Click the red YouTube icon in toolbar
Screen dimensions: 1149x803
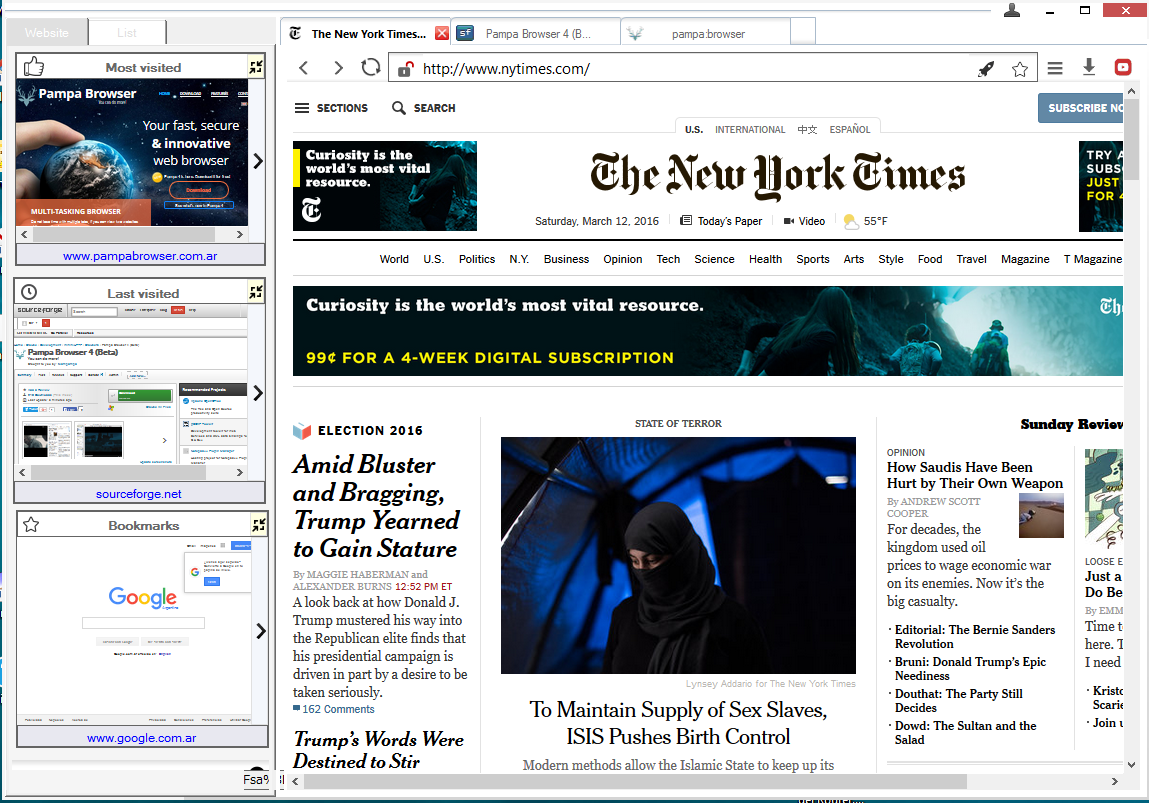pos(1123,68)
